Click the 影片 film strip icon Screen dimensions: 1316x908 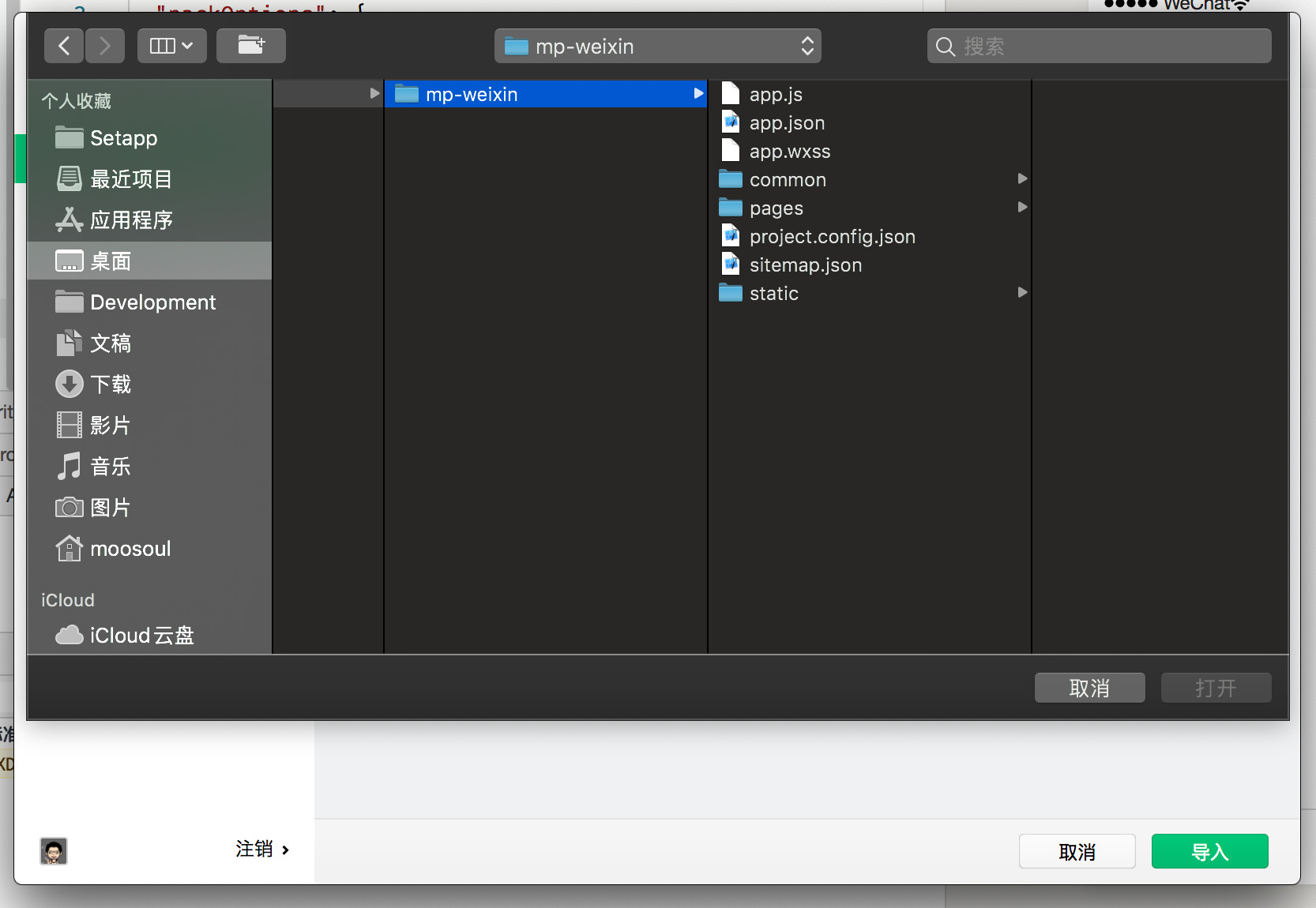[x=70, y=425]
